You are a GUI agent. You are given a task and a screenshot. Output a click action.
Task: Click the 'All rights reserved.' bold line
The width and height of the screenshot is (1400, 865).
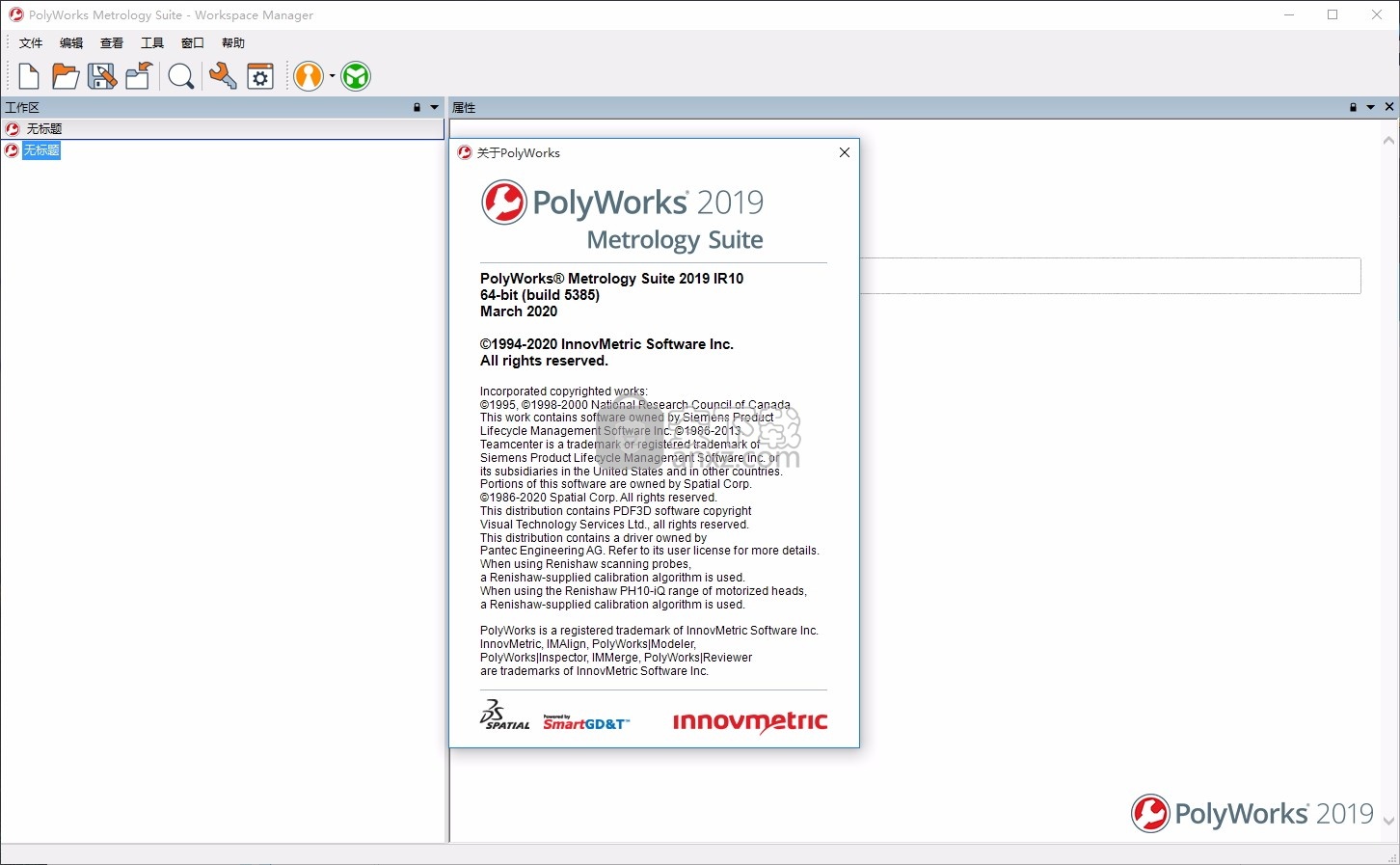point(544,361)
